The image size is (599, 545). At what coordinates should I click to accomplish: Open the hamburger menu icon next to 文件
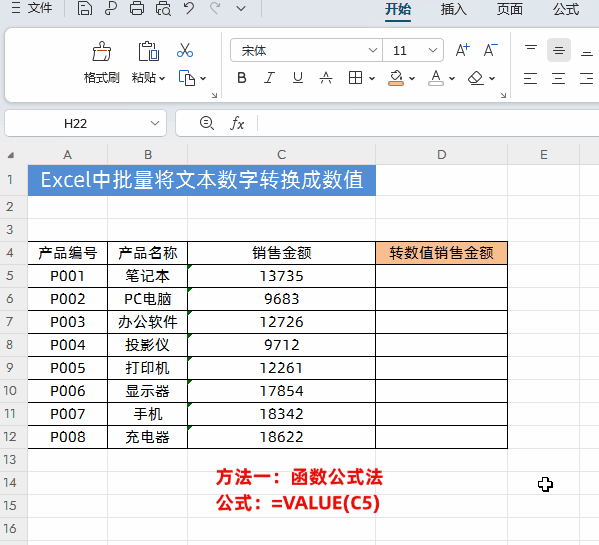[16, 8]
